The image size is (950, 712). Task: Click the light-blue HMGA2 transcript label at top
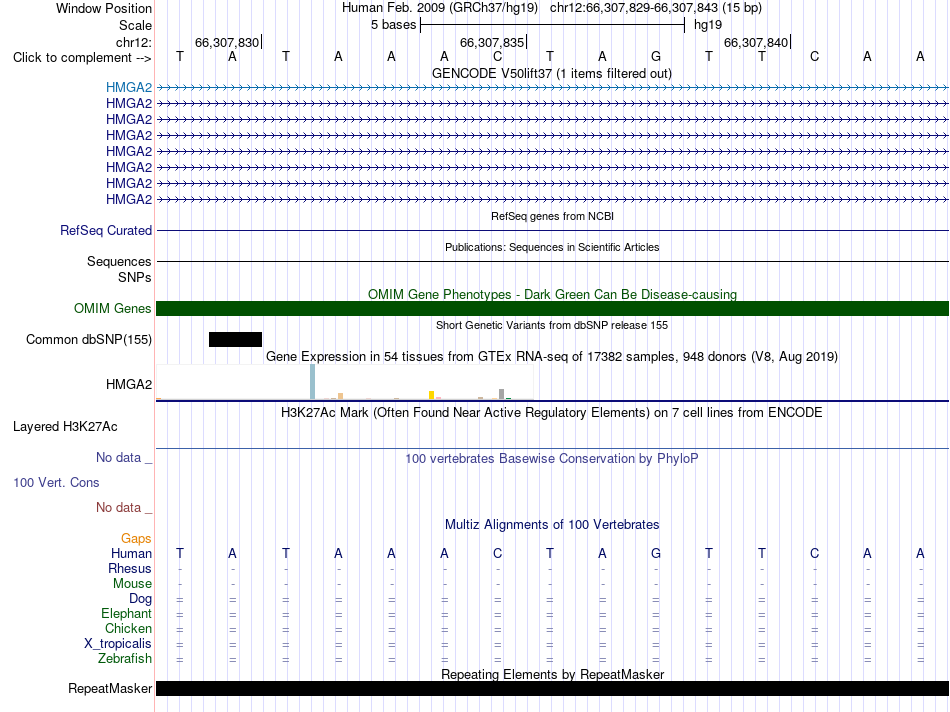point(128,87)
